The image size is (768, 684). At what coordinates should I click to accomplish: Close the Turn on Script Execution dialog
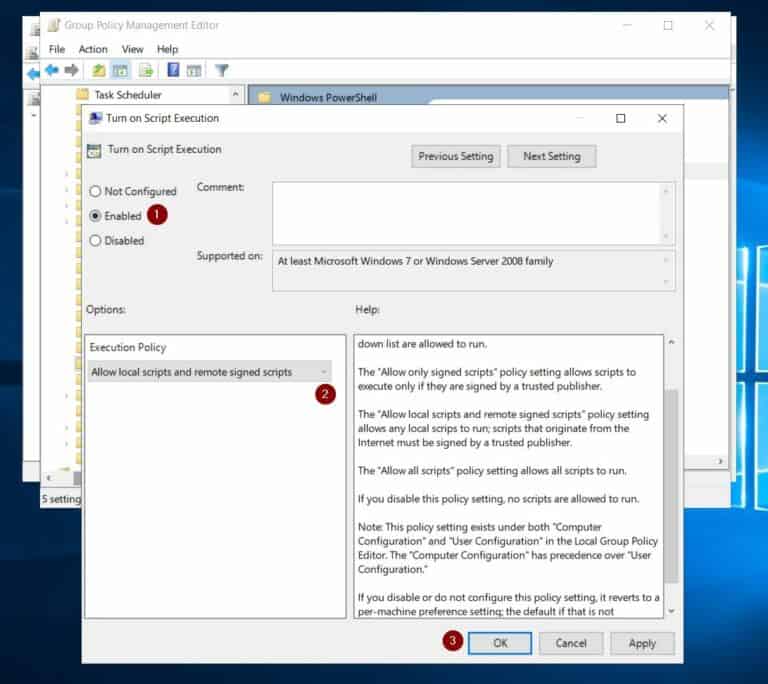coord(662,119)
